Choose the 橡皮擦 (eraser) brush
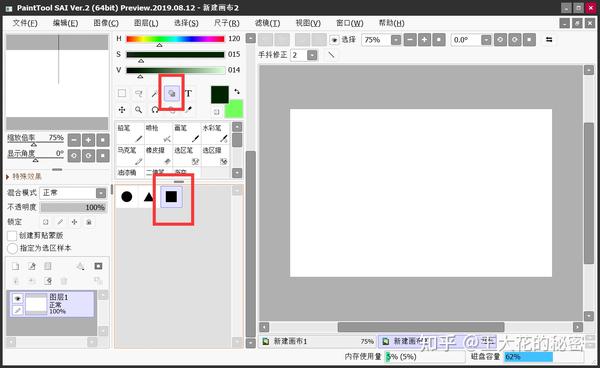This screenshot has width=600, height=368. (x=158, y=155)
